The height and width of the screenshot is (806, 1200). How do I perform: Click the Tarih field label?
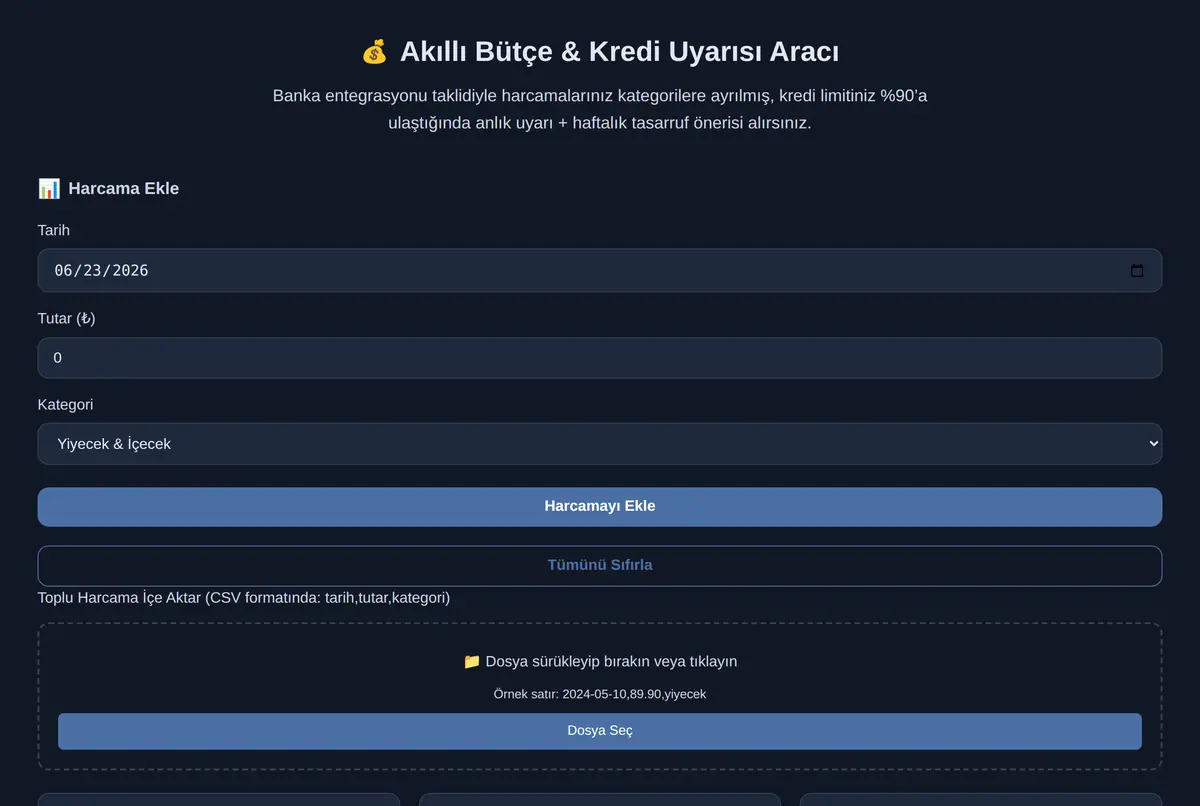54,230
